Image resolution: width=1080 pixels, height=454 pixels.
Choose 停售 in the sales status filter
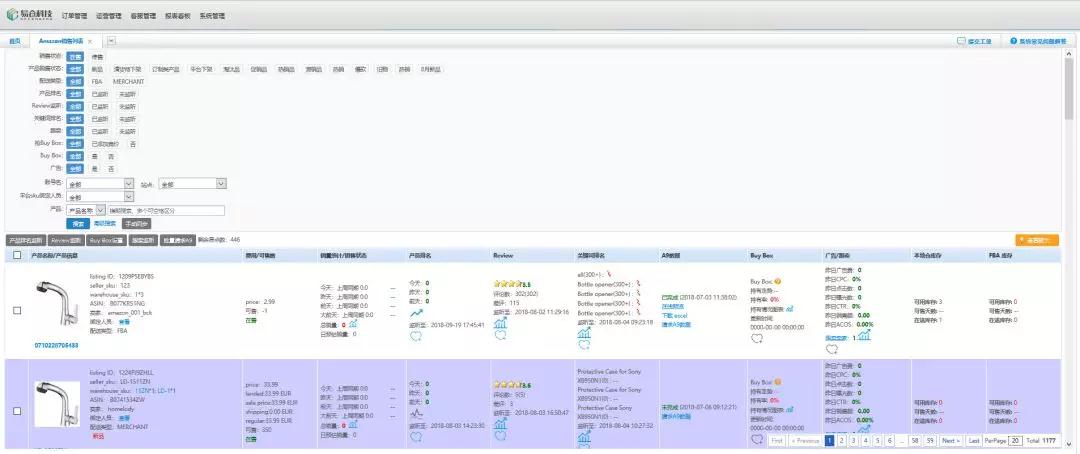tap(98, 56)
